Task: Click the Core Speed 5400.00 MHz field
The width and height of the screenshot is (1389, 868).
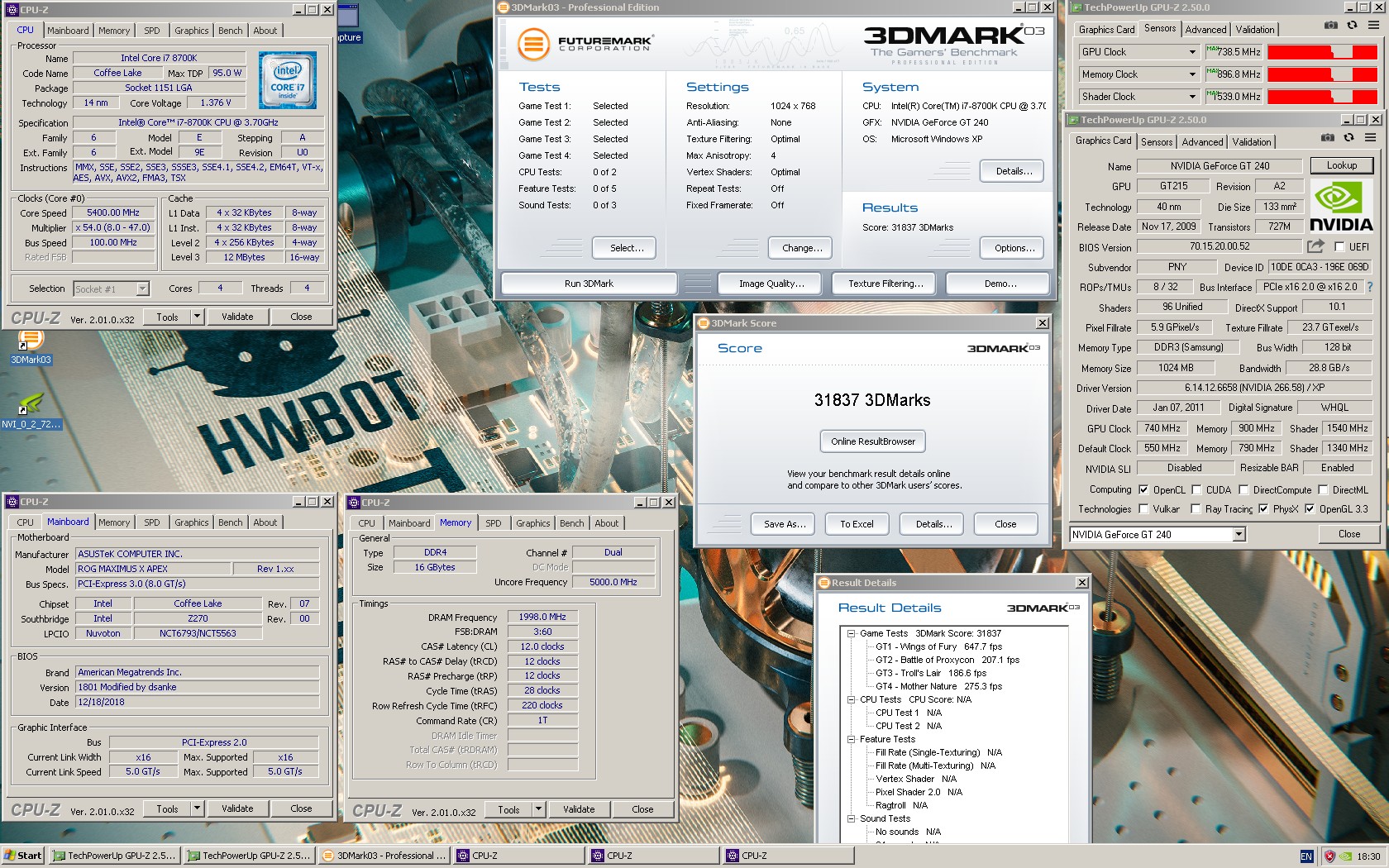Action: 113,212
